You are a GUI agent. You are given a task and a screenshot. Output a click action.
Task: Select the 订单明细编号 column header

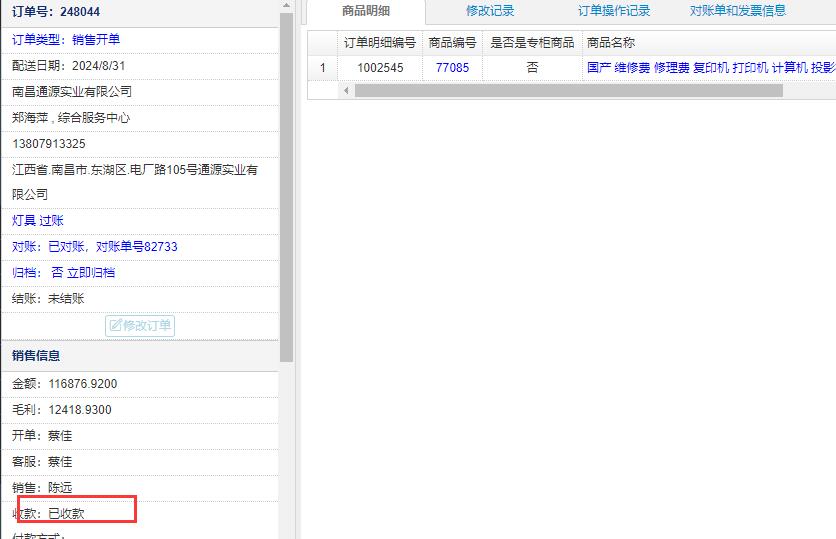(x=380, y=43)
